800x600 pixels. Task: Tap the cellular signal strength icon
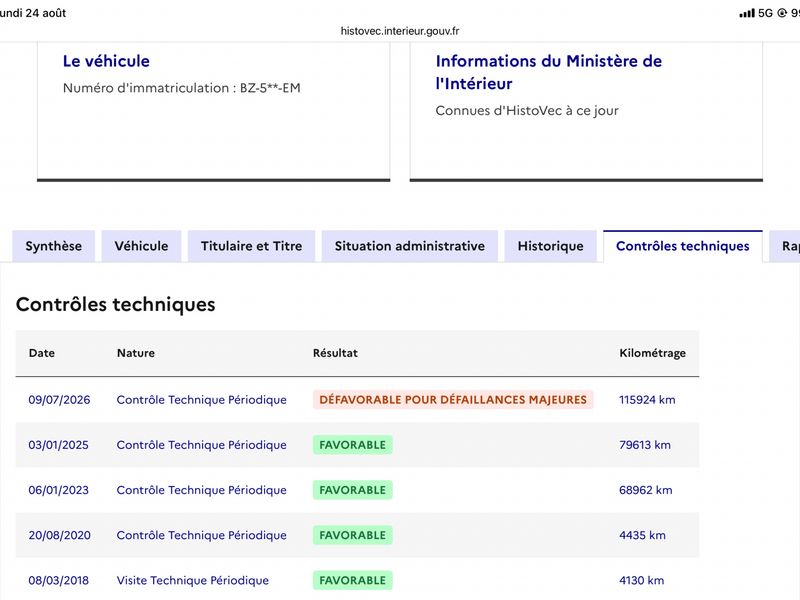click(747, 13)
